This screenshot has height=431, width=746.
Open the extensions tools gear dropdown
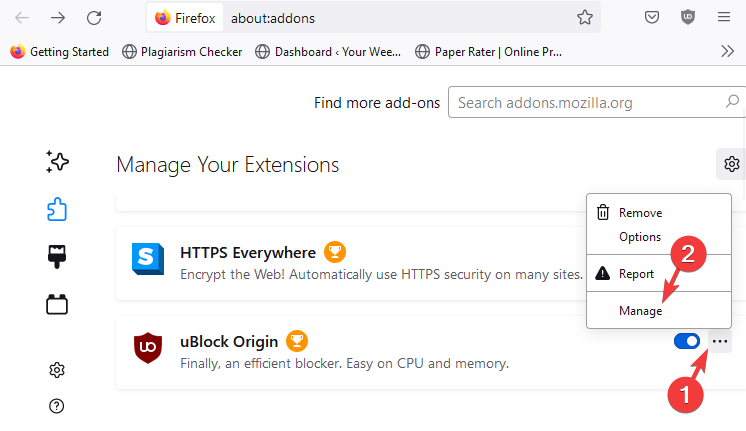731,164
